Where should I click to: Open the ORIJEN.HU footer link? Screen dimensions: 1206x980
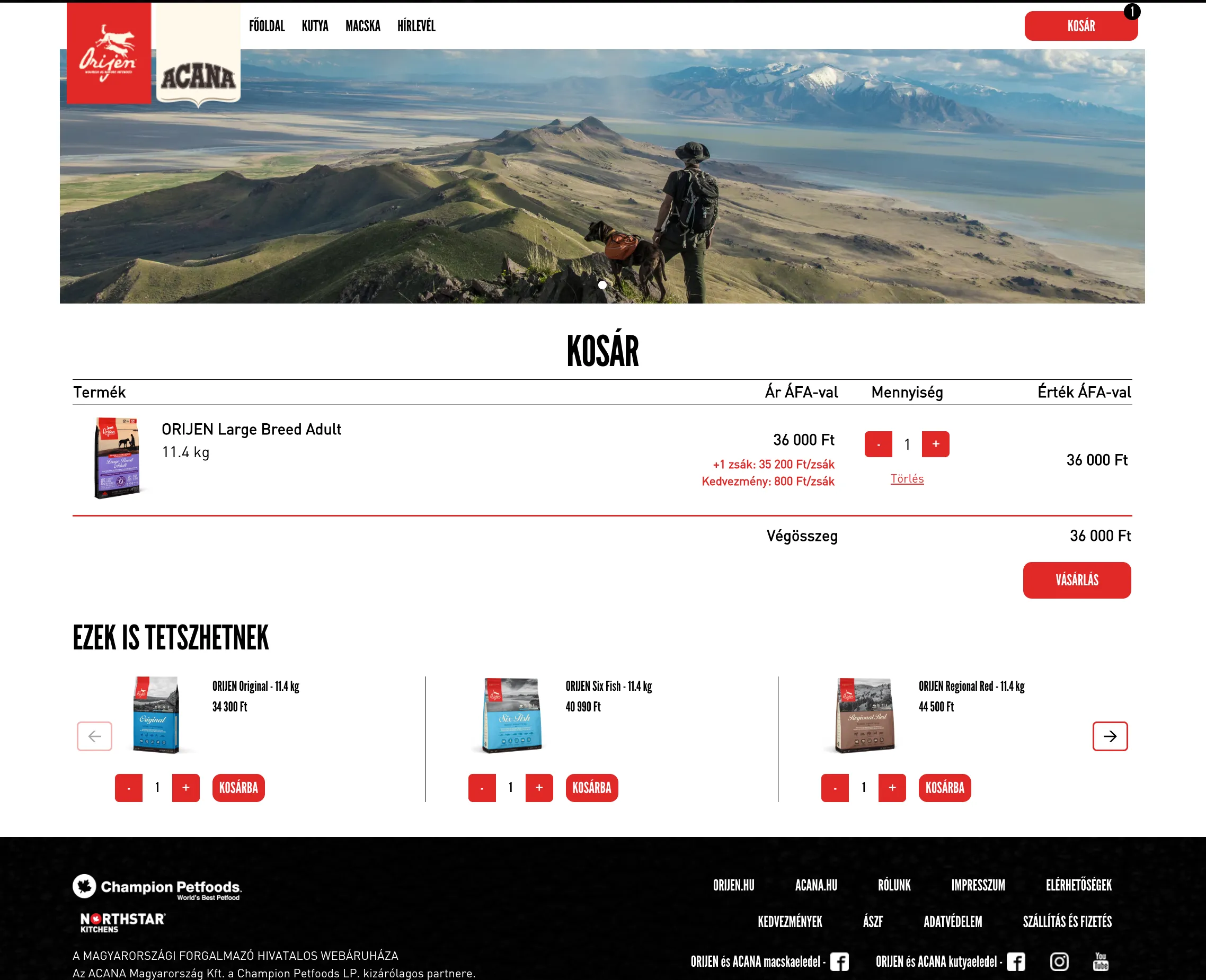coord(733,885)
